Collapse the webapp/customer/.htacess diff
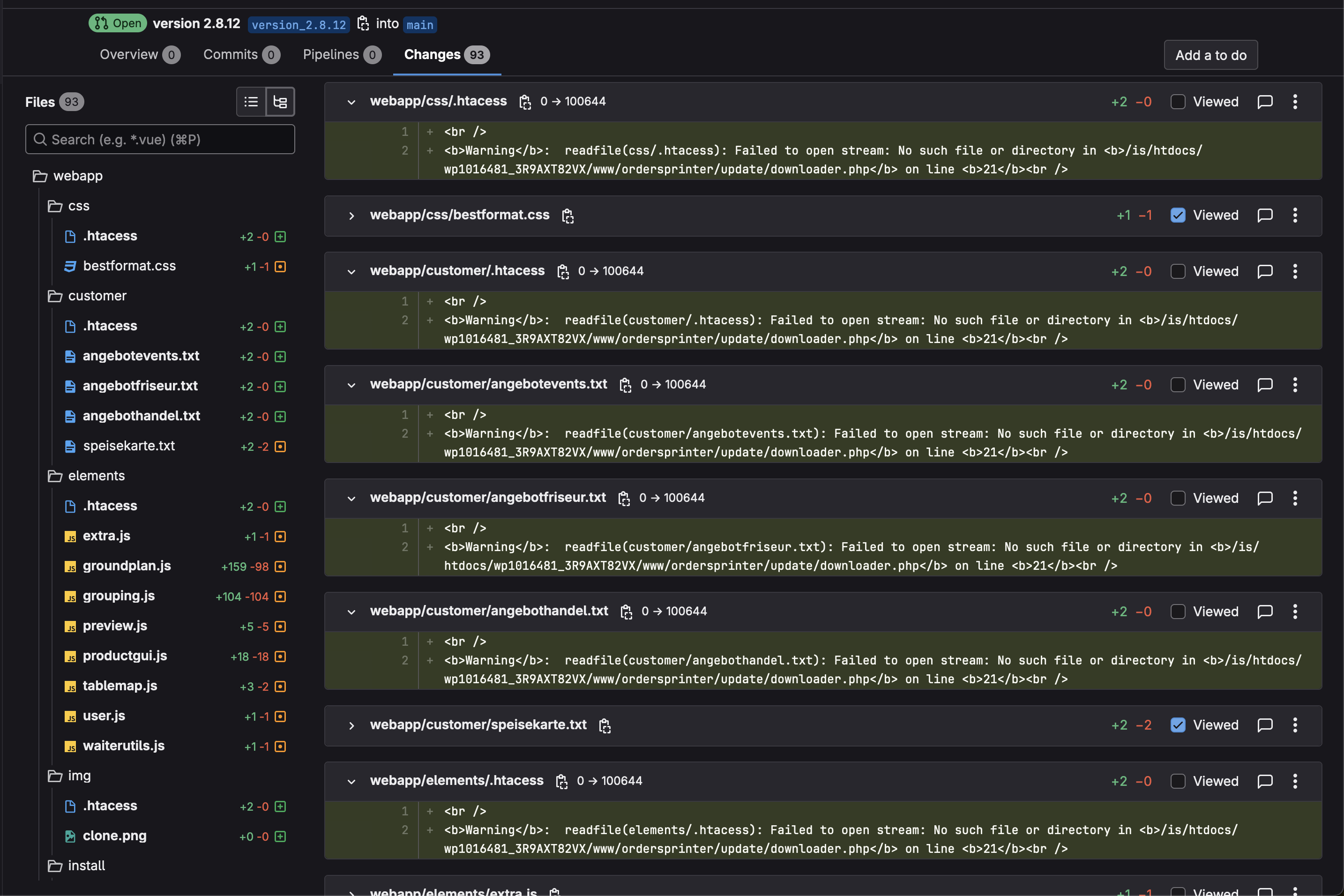The width and height of the screenshot is (1344, 896). [x=351, y=272]
